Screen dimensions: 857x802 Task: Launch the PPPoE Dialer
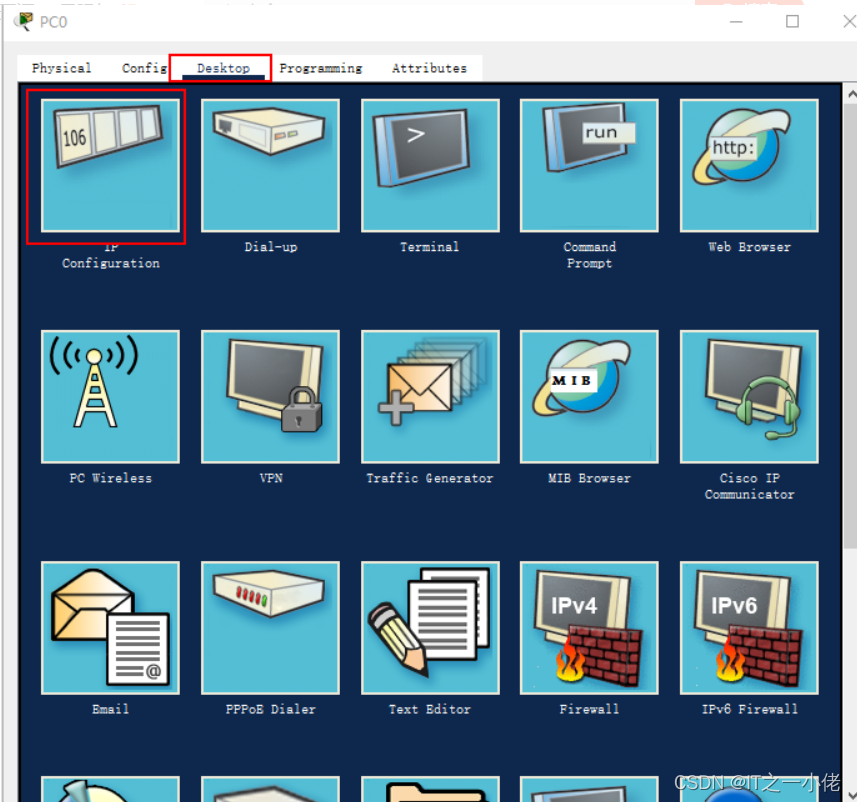pos(271,628)
